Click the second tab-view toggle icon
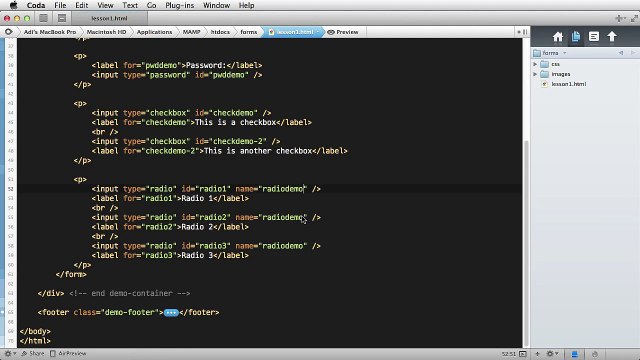This screenshot has height=360, width=640. [62, 18]
